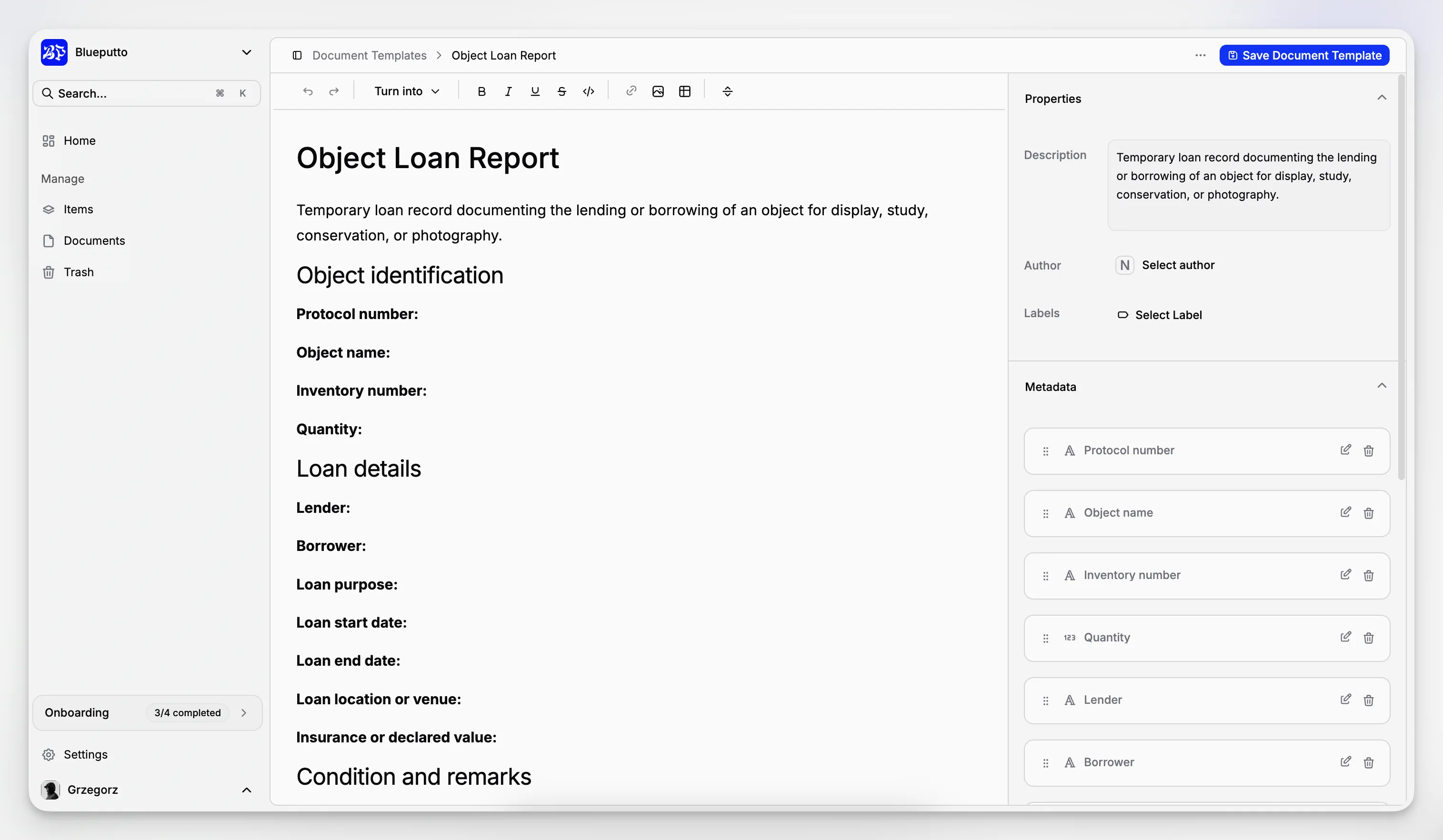Image resolution: width=1443 pixels, height=840 pixels.
Task: Insert an image from toolbar
Action: [x=658, y=91]
